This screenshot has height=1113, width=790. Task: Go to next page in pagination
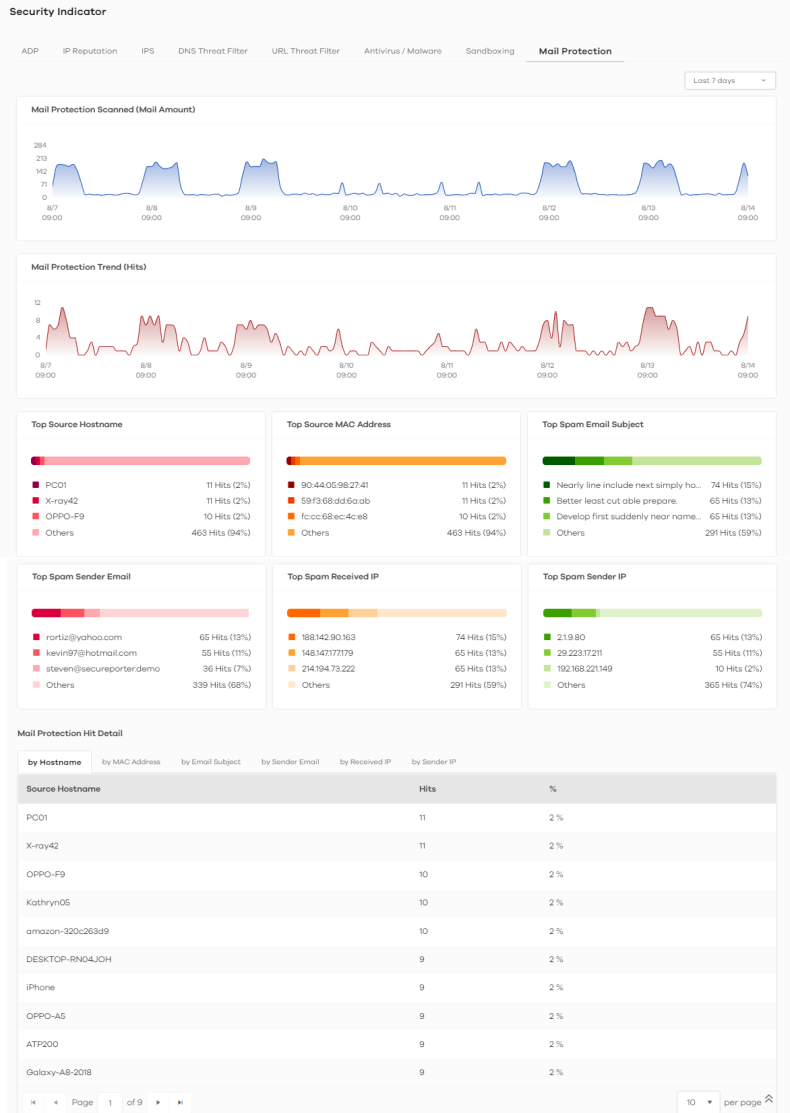(158, 1102)
